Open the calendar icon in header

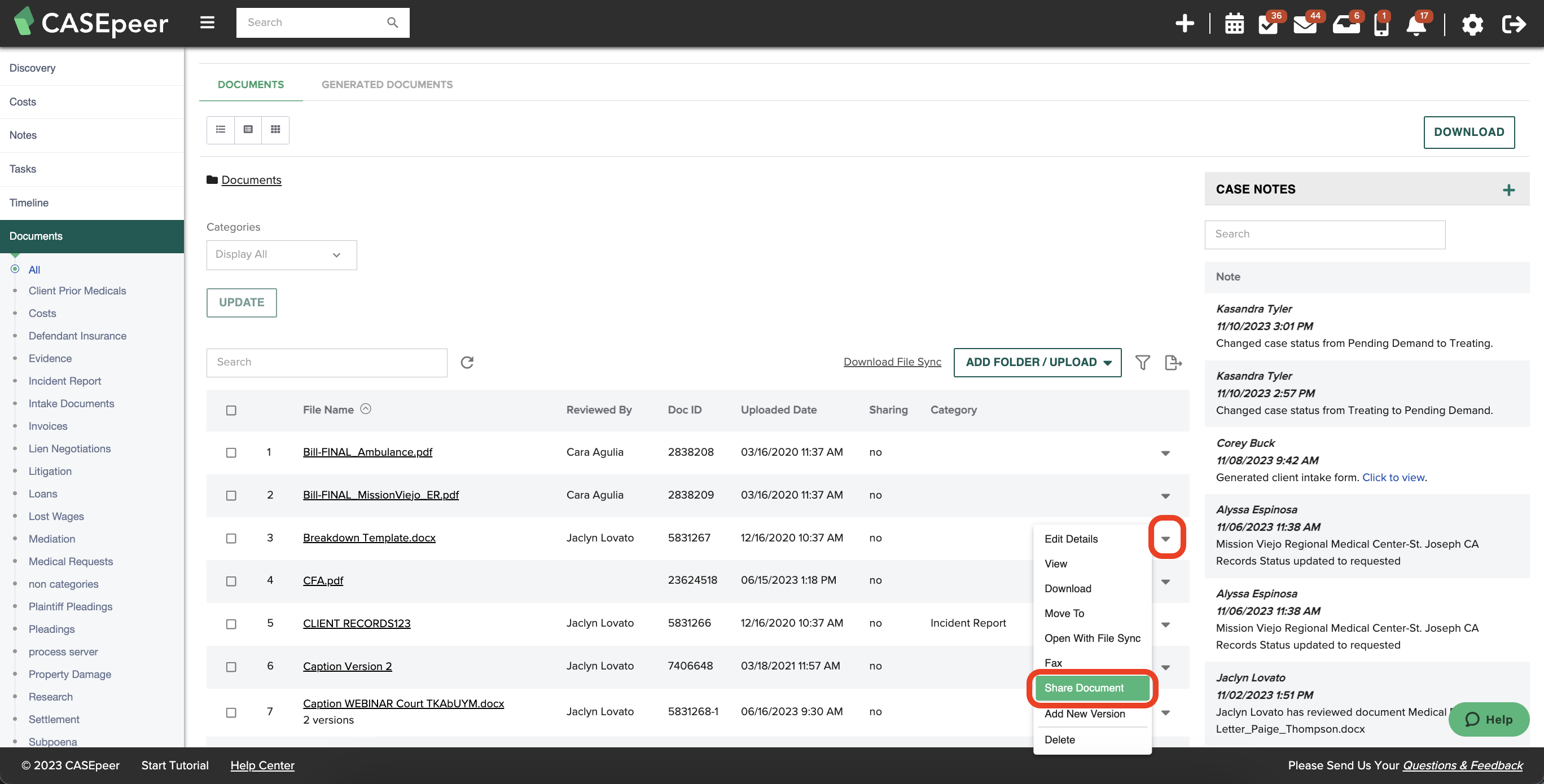(x=1234, y=24)
